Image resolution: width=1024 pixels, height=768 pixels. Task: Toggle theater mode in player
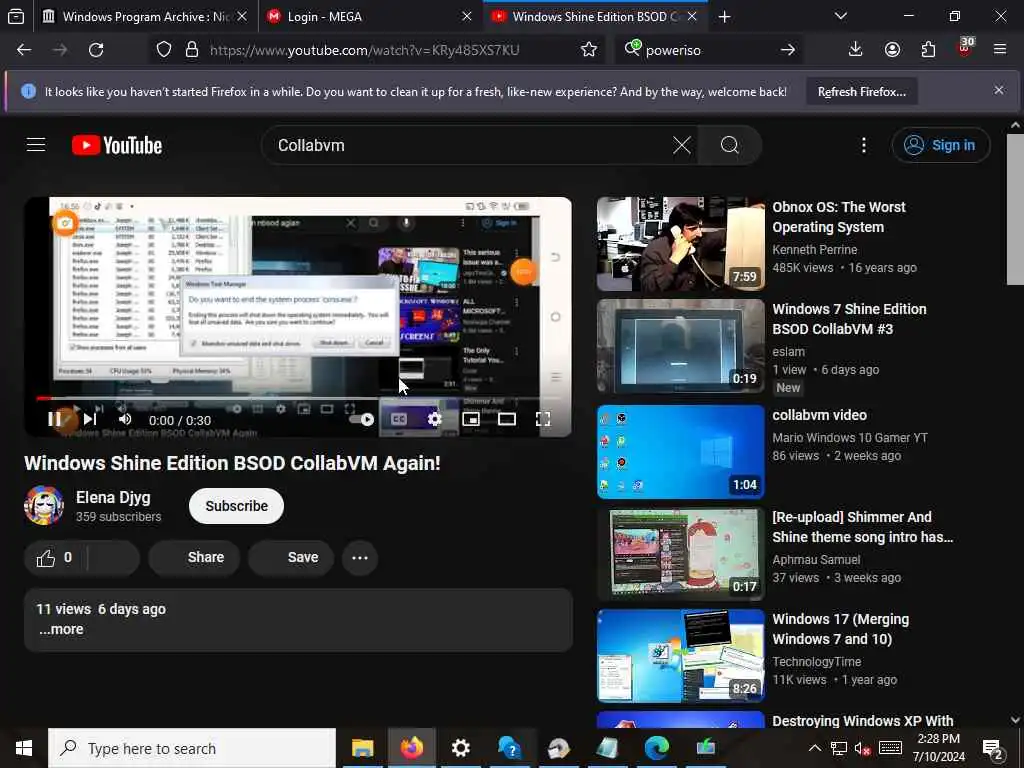[507, 419]
